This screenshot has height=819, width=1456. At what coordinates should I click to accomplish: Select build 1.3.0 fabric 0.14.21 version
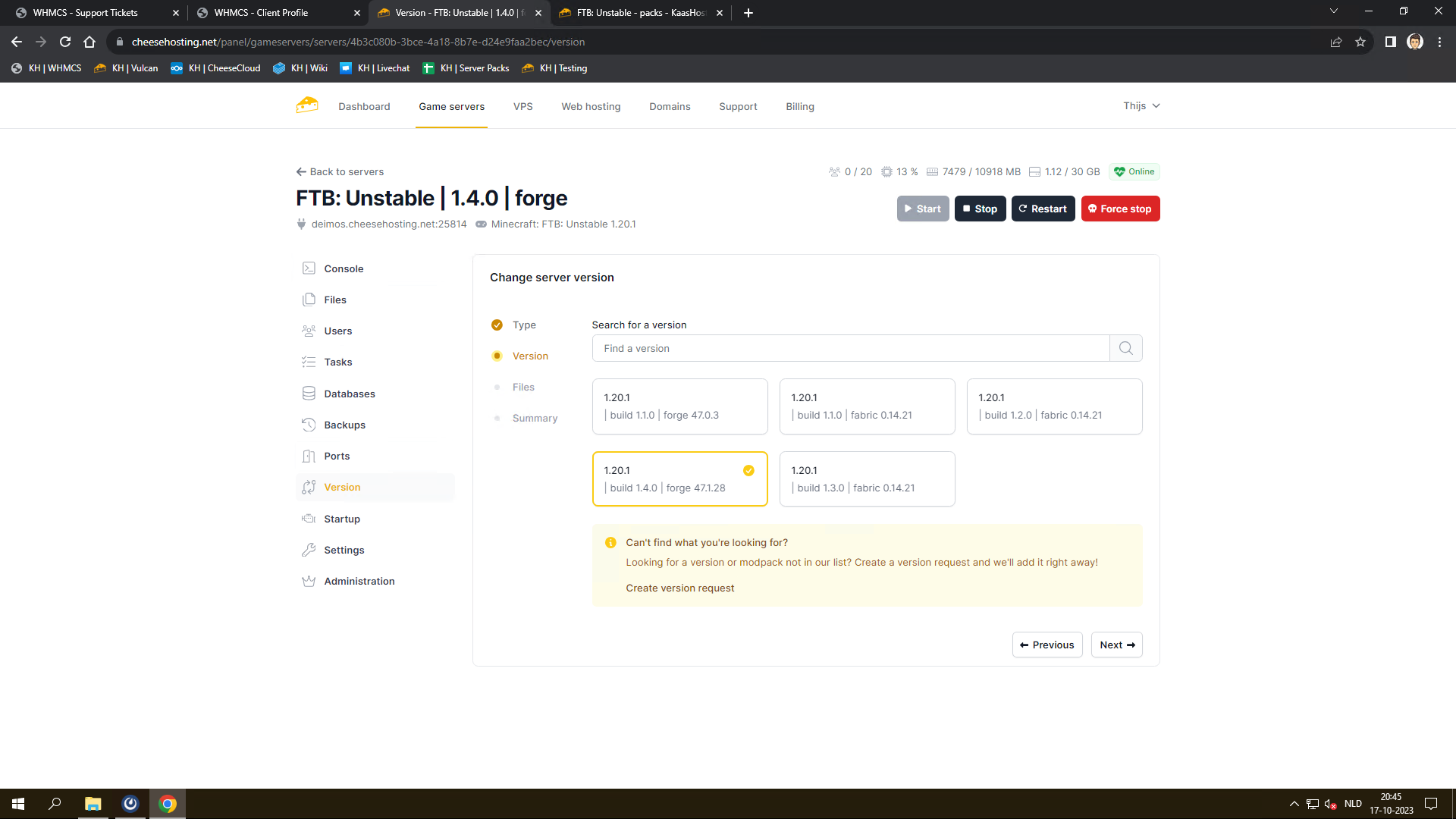click(867, 479)
